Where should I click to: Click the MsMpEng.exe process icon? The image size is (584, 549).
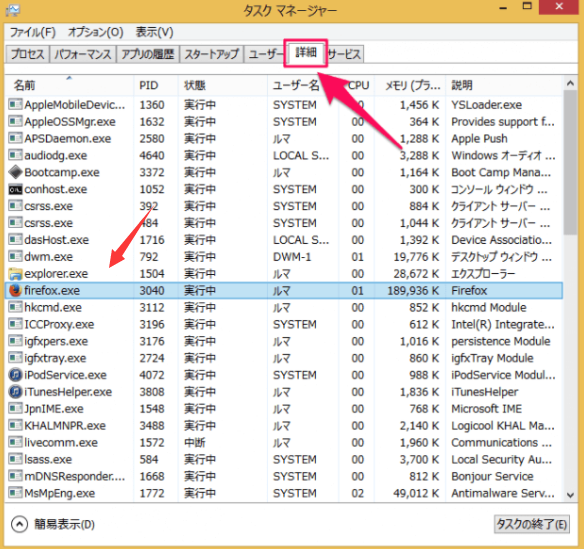tap(15, 493)
